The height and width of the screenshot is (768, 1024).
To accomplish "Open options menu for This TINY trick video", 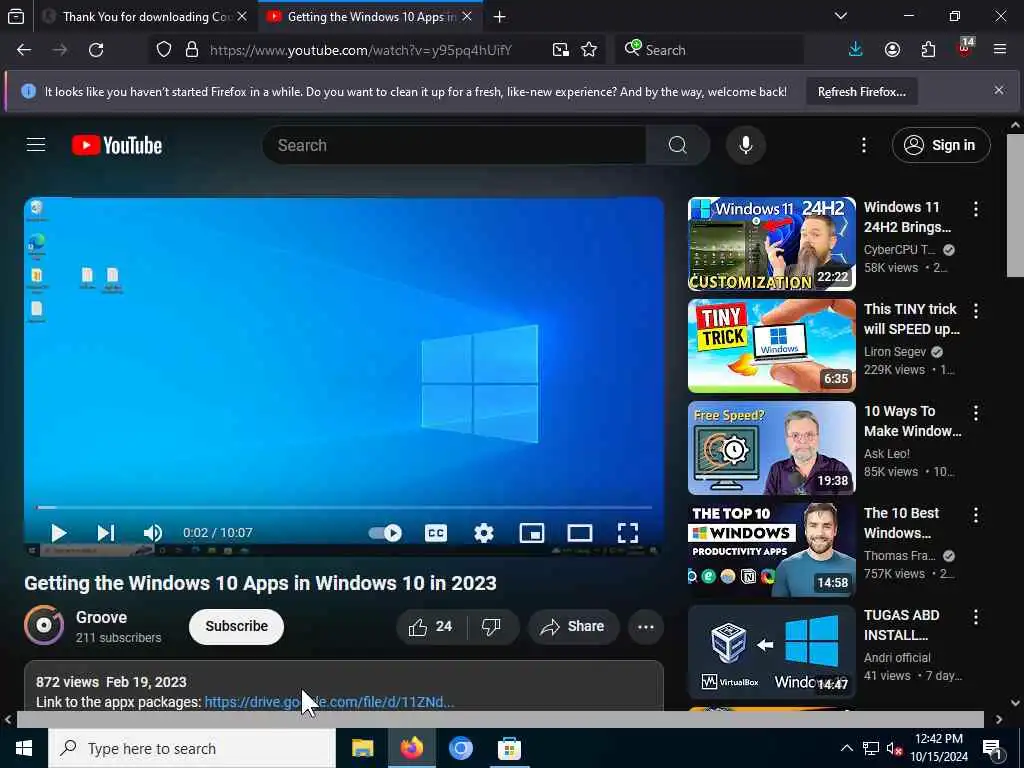I will coord(976,311).
